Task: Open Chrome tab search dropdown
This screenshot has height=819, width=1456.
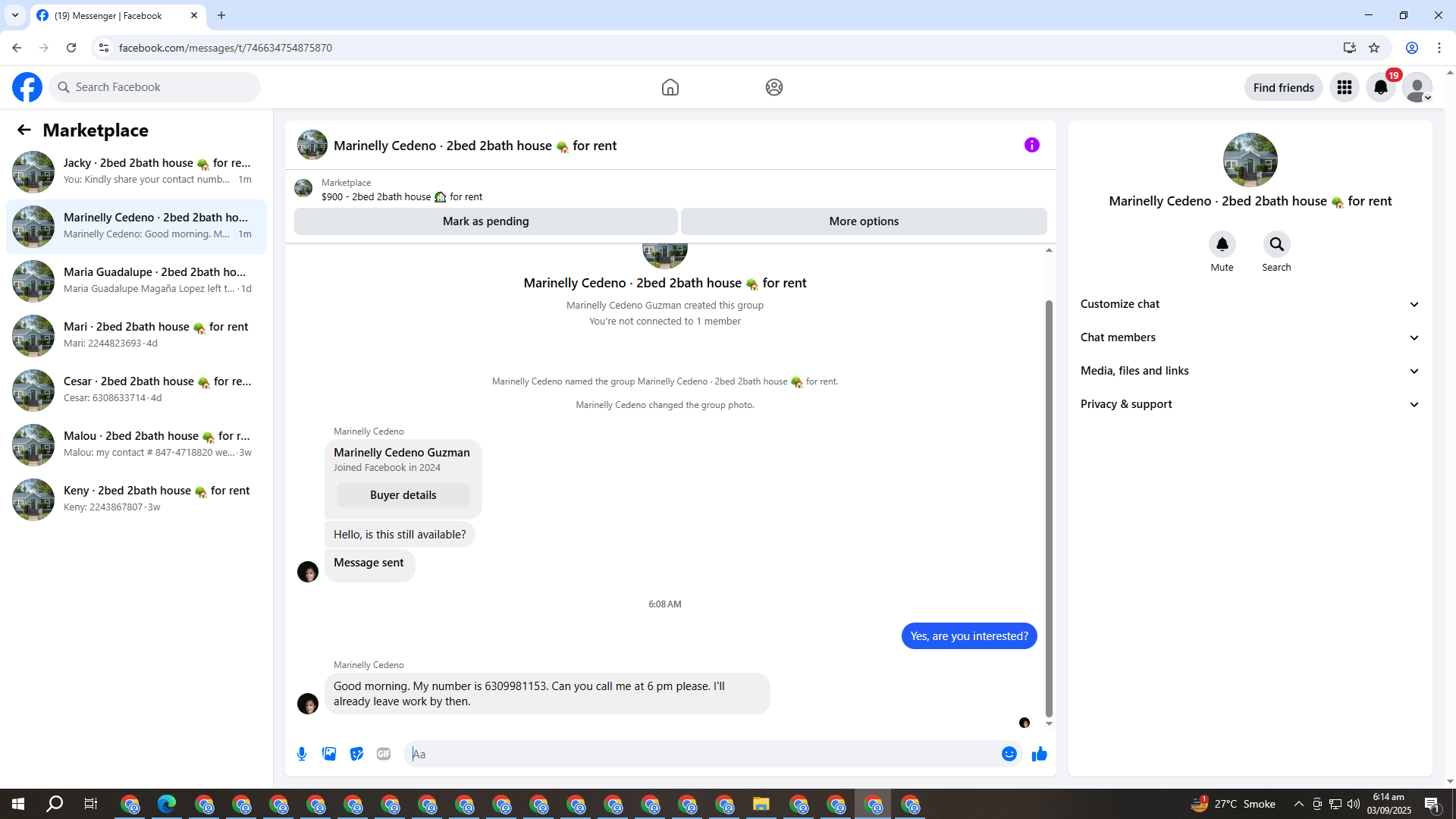Action: (x=15, y=15)
